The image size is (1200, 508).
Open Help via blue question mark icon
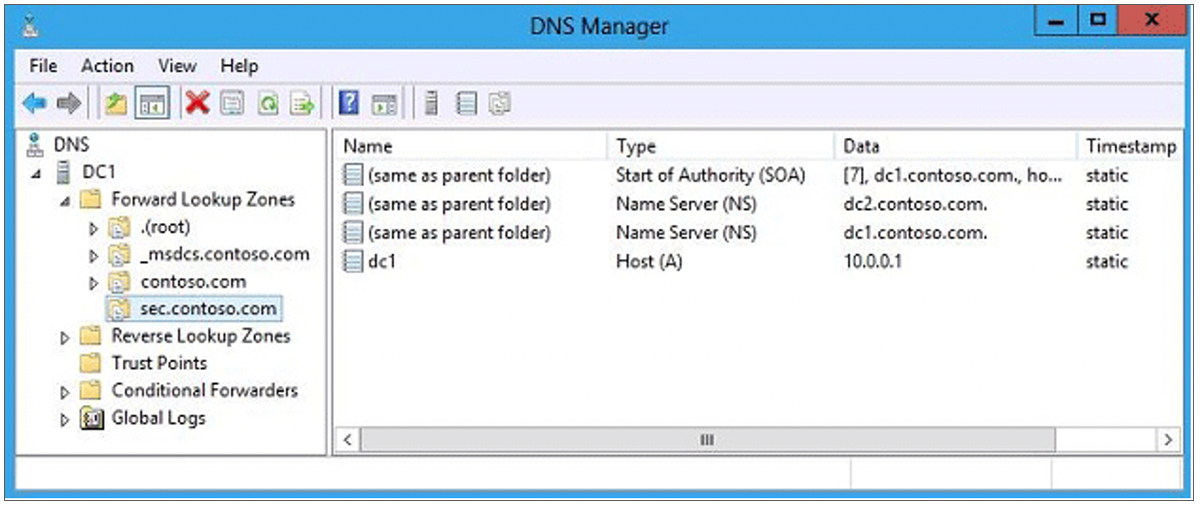[349, 103]
